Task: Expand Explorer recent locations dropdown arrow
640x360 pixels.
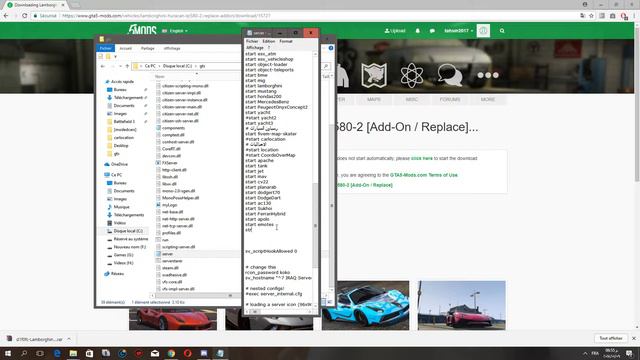Action: pyautogui.click(x=120, y=66)
